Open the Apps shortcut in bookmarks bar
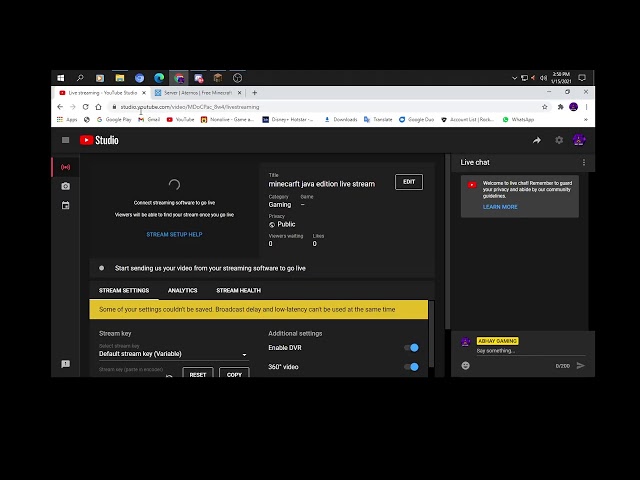The image size is (640, 480). point(67,120)
